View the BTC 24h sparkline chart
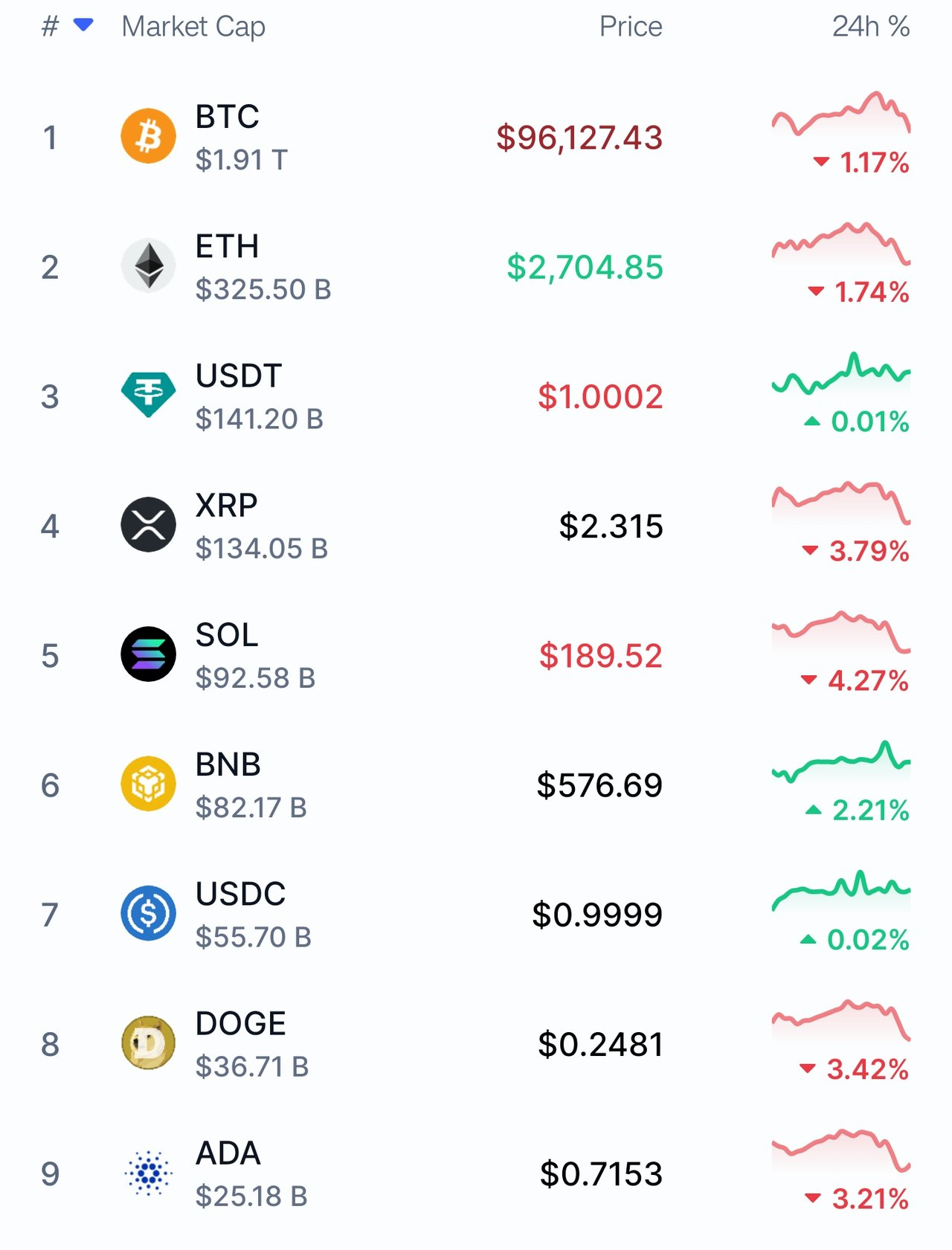 [x=841, y=114]
